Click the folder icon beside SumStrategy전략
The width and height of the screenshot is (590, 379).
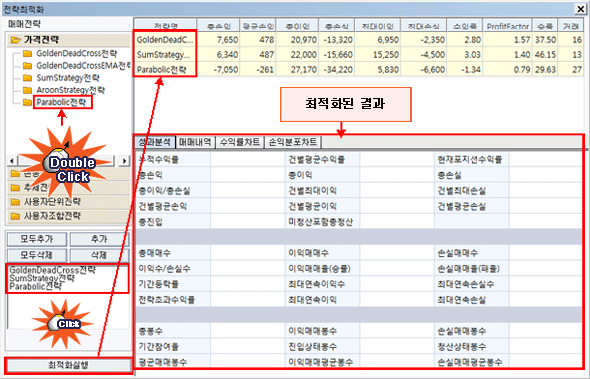[x=27, y=78]
